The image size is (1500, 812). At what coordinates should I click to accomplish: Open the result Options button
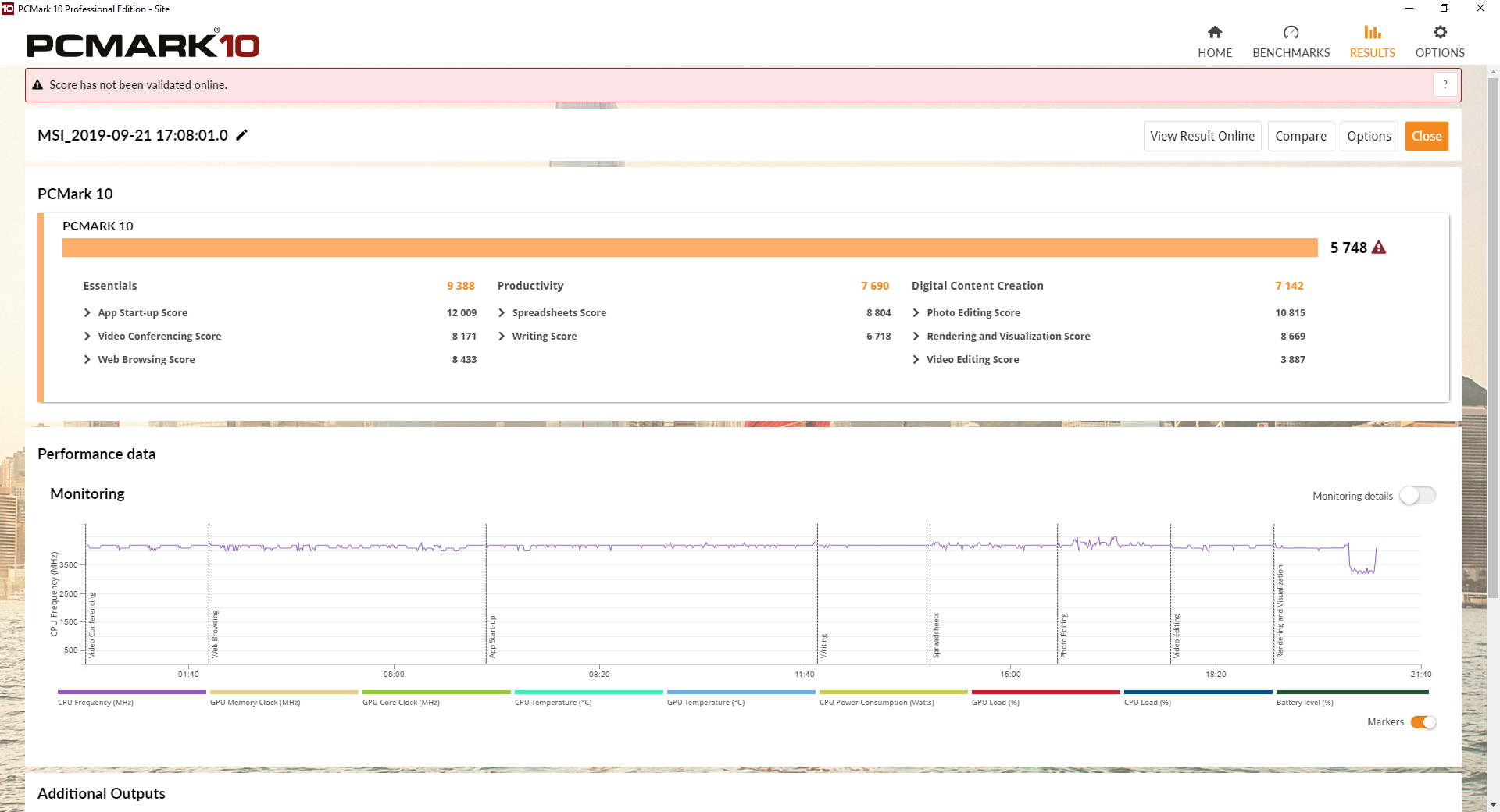(1369, 136)
